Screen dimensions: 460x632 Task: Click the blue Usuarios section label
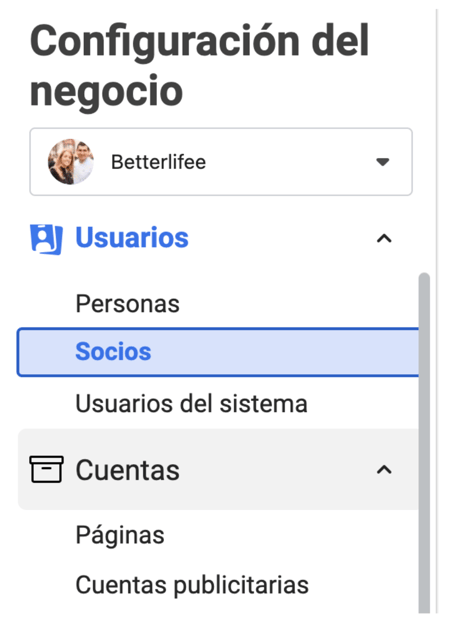tap(132, 238)
